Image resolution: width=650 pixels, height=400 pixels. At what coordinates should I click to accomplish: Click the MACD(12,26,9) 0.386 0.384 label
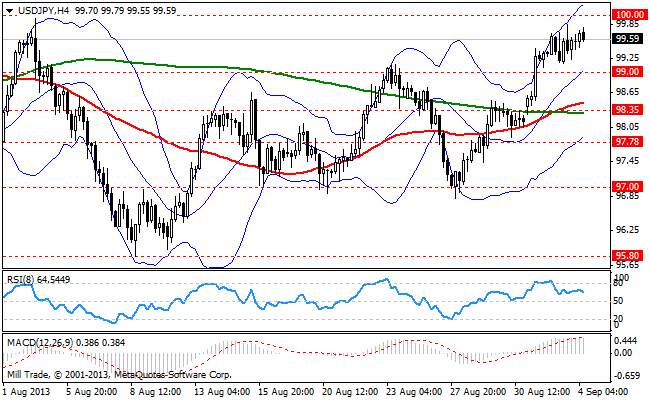click(x=66, y=343)
